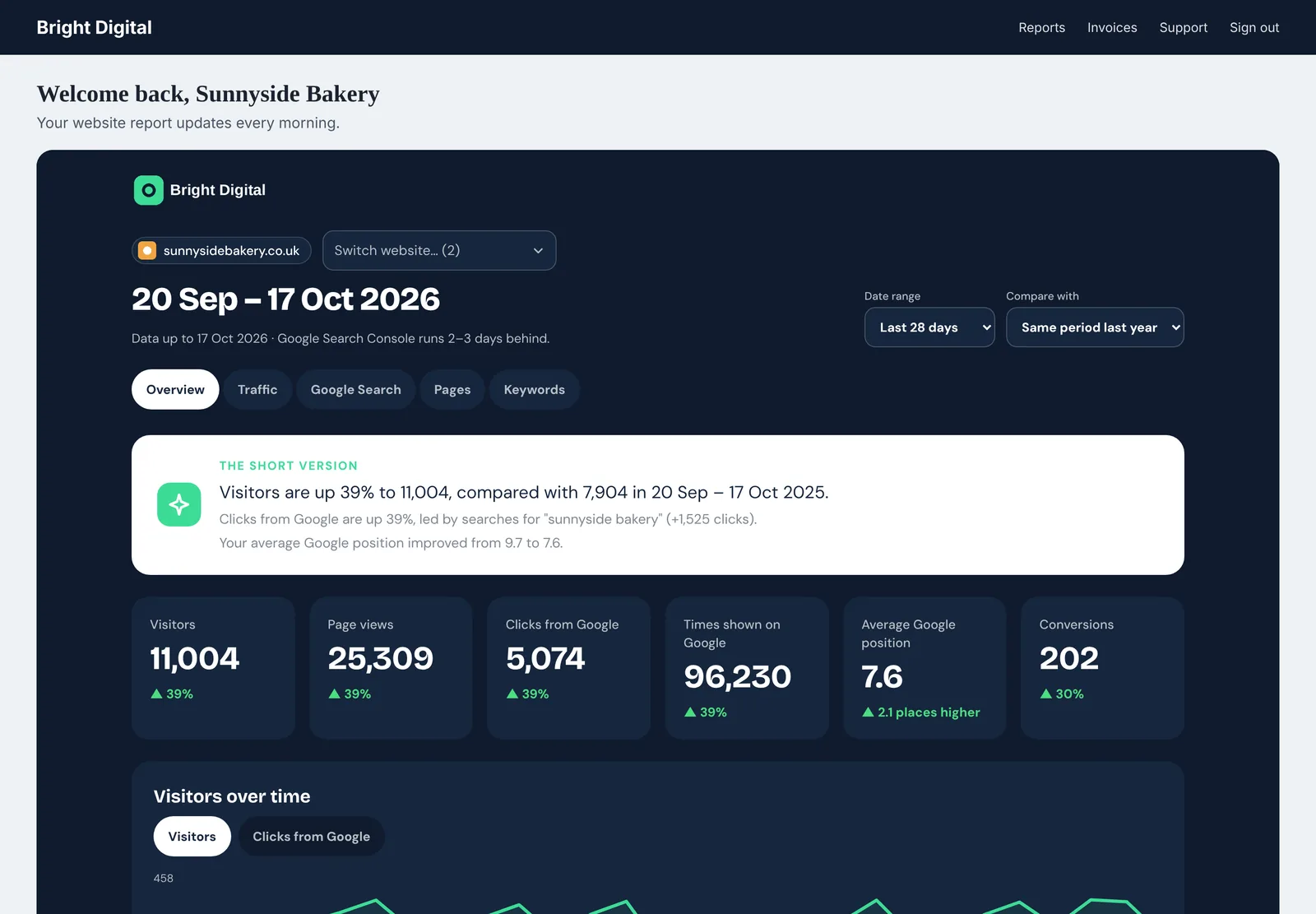Click 'THE SHORT VERSION' label
This screenshot has width=1316, height=914.
pos(289,466)
